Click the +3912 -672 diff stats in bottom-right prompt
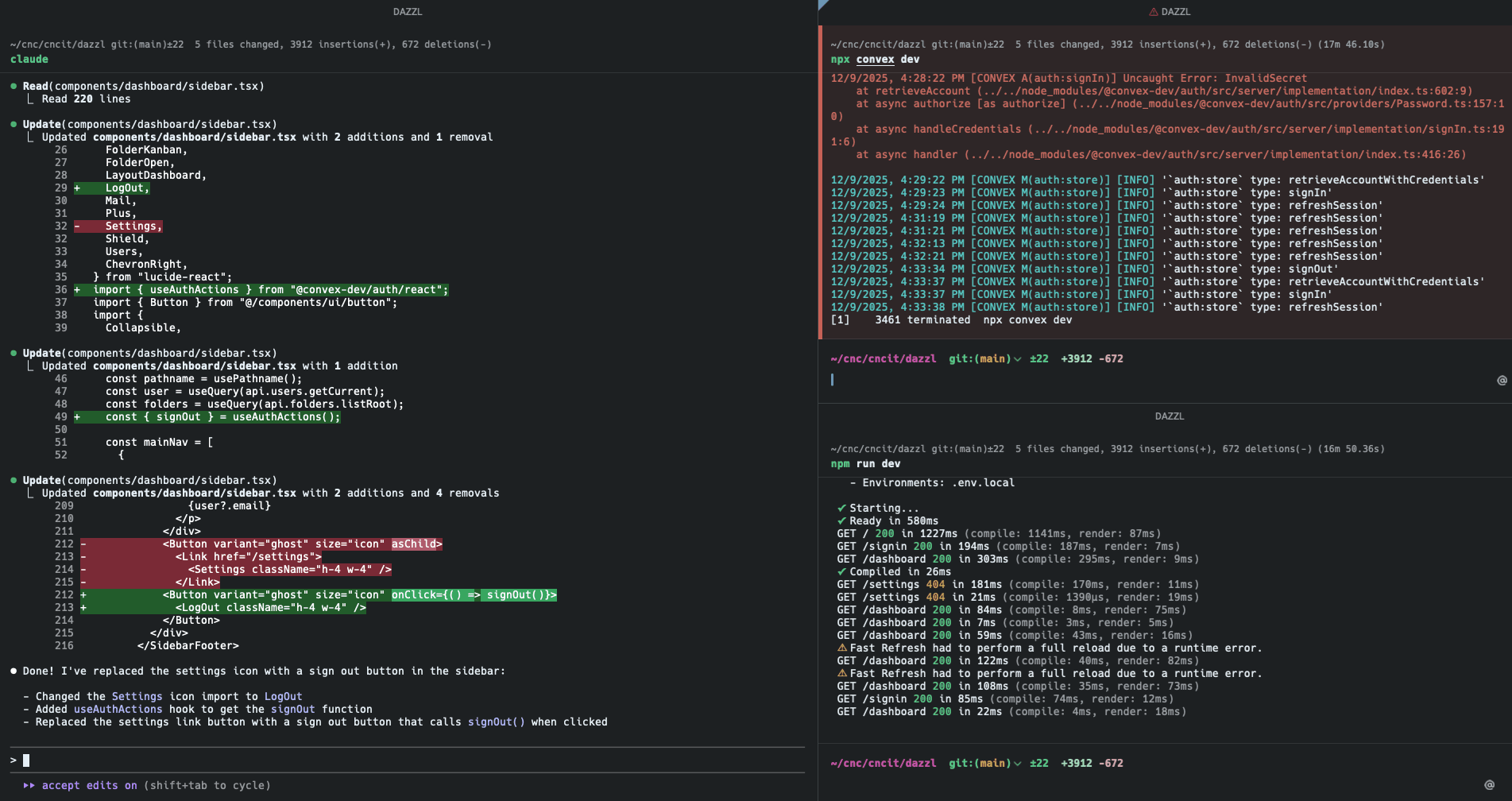This screenshot has height=801, width=1512. pos(1092,764)
